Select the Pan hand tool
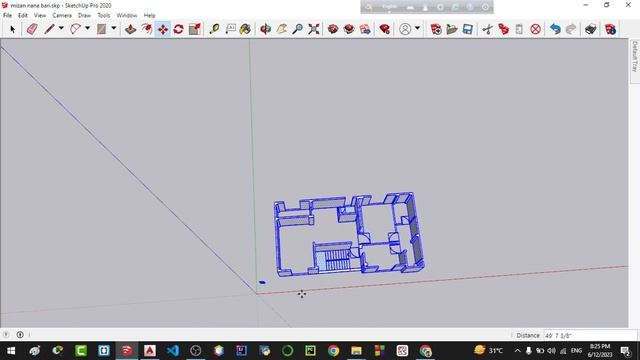Screen dimensions: 640x360 tap(282, 29)
